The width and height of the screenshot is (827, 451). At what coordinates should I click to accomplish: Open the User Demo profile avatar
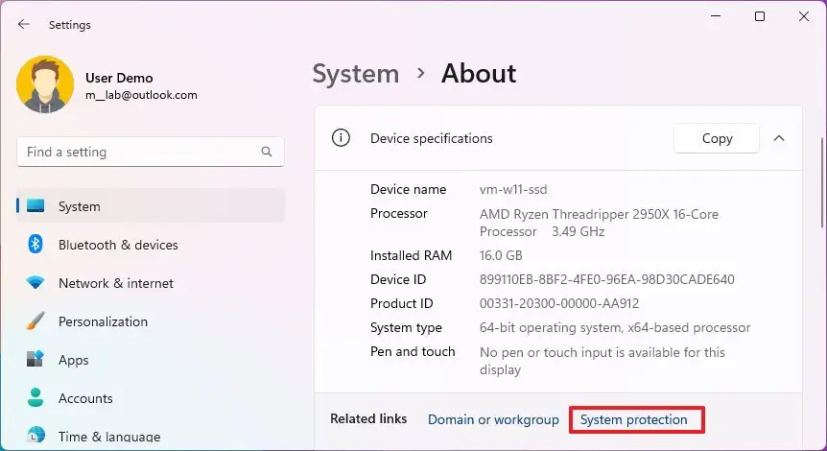[x=45, y=84]
